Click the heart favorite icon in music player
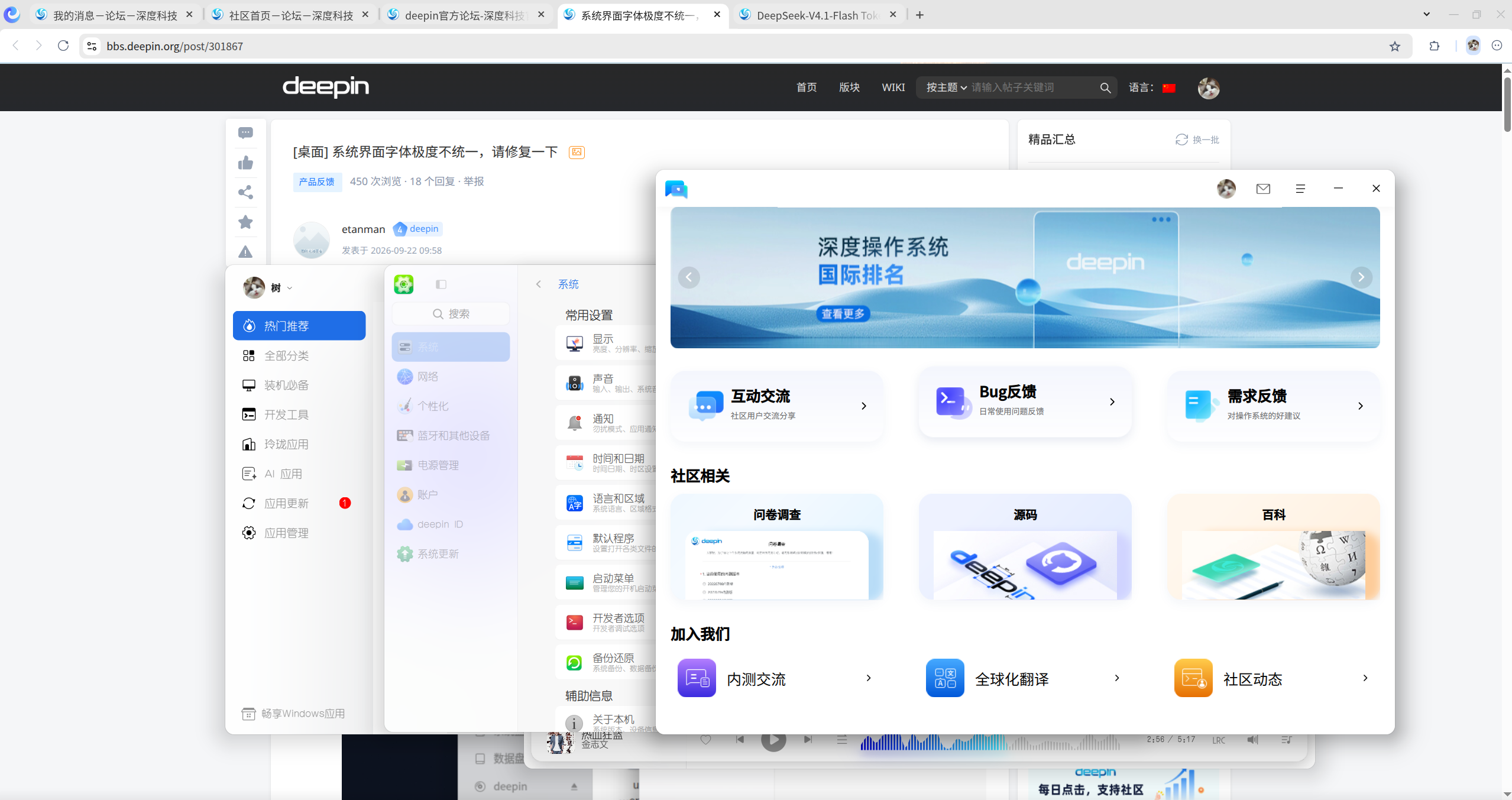 (705, 739)
